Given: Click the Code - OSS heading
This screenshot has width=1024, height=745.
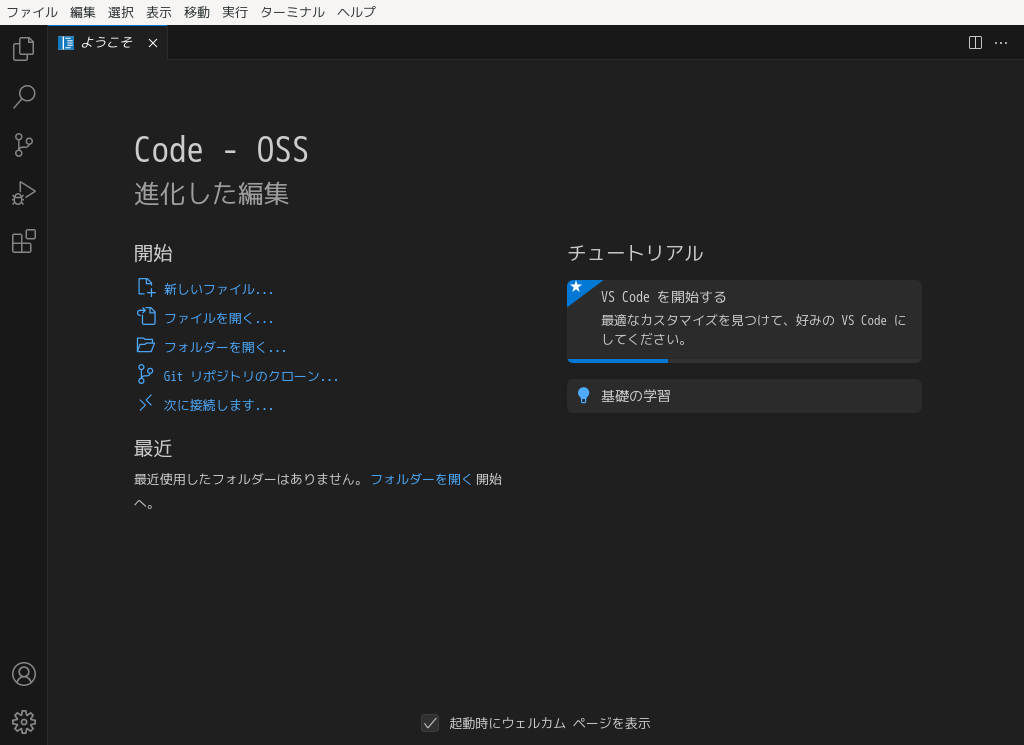Looking at the screenshot, I should (221, 150).
